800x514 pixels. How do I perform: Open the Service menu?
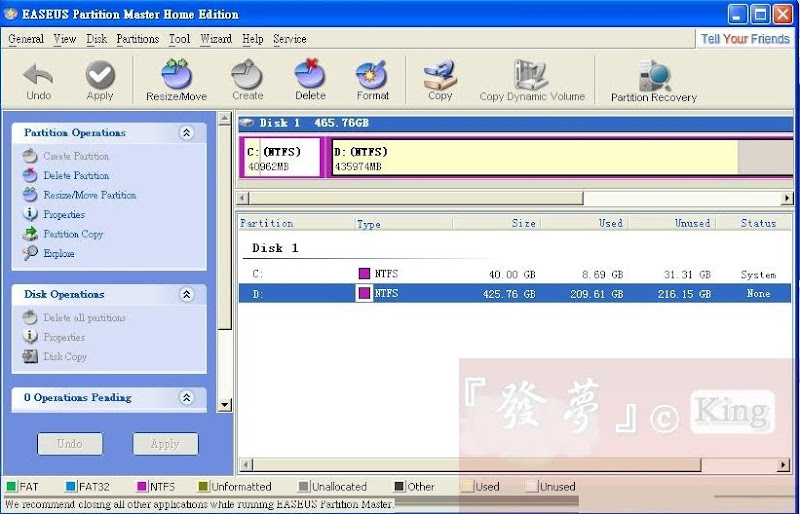[290, 39]
